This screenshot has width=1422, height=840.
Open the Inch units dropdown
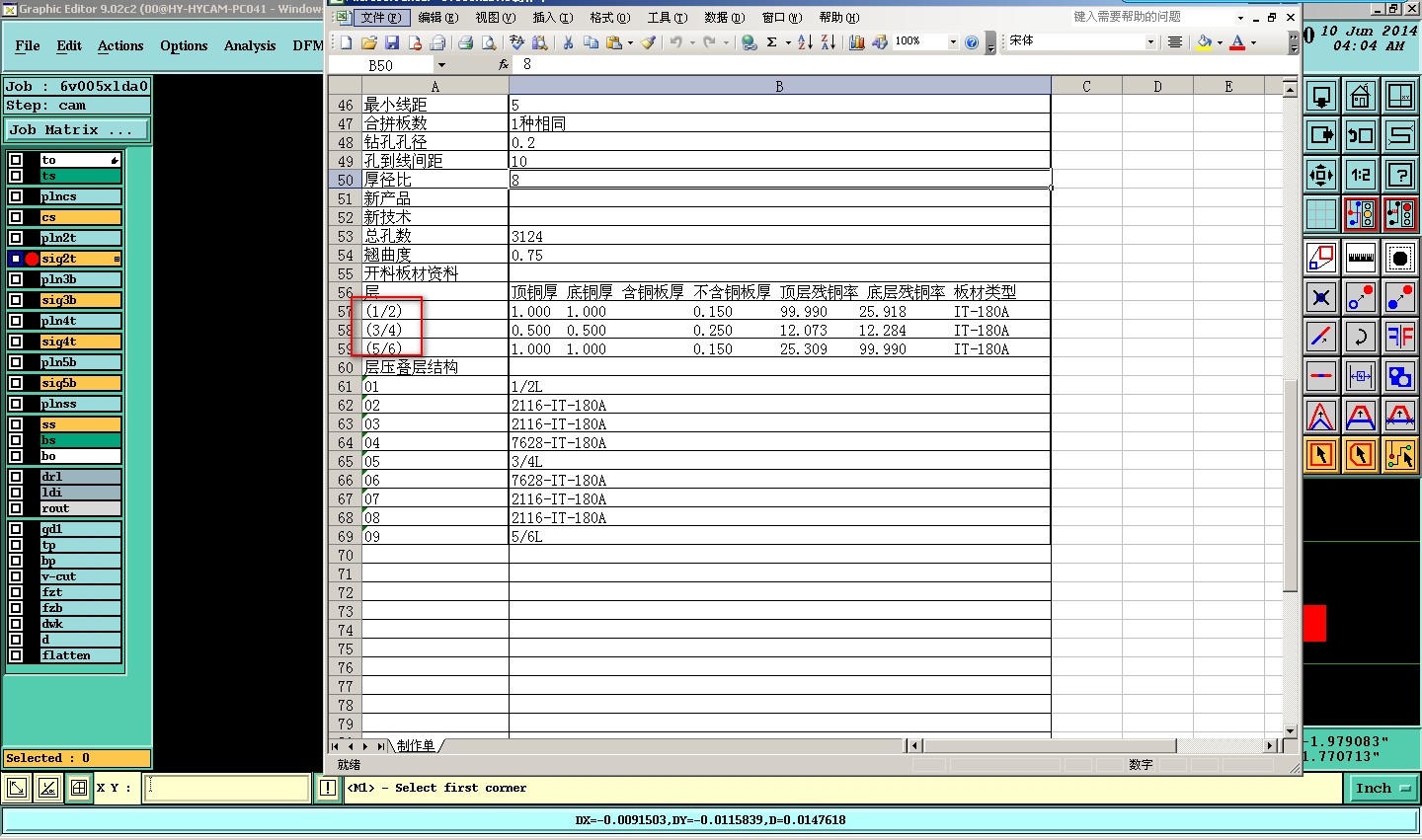(1382, 788)
